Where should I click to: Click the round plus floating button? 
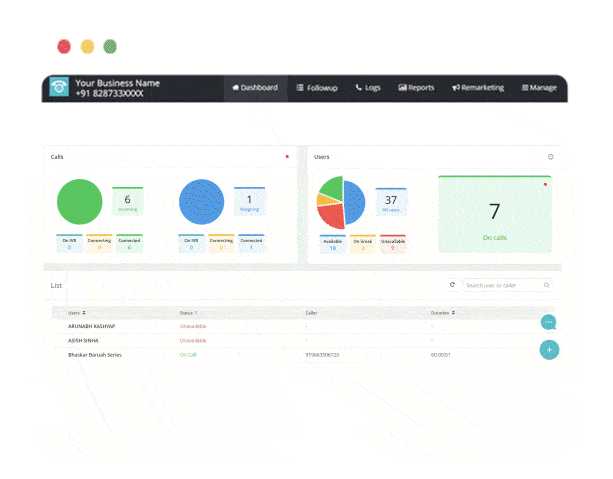(x=549, y=350)
